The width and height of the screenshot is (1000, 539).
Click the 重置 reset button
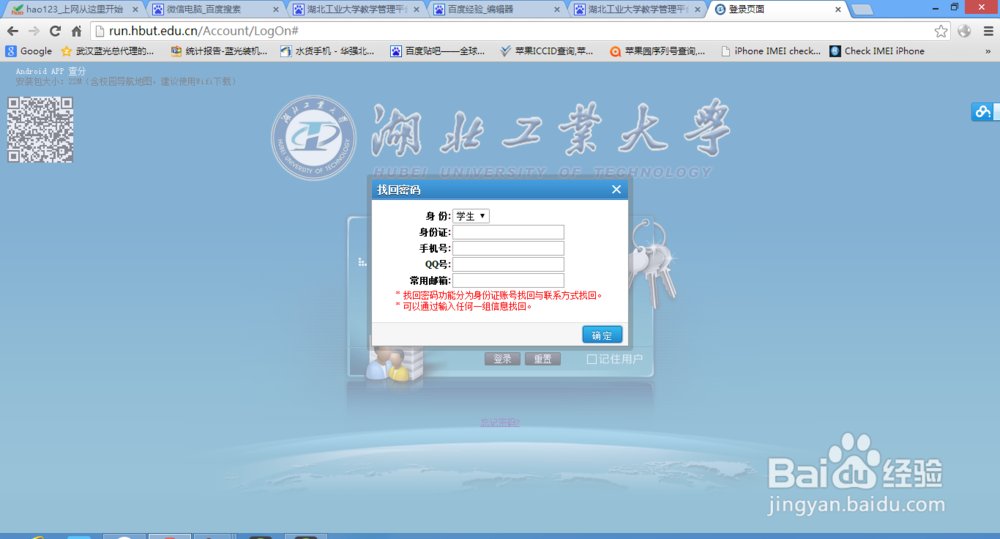pyautogui.click(x=543, y=359)
